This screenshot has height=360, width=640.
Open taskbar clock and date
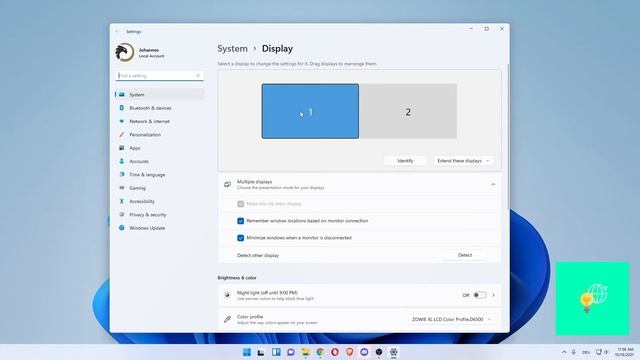pos(625,352)
